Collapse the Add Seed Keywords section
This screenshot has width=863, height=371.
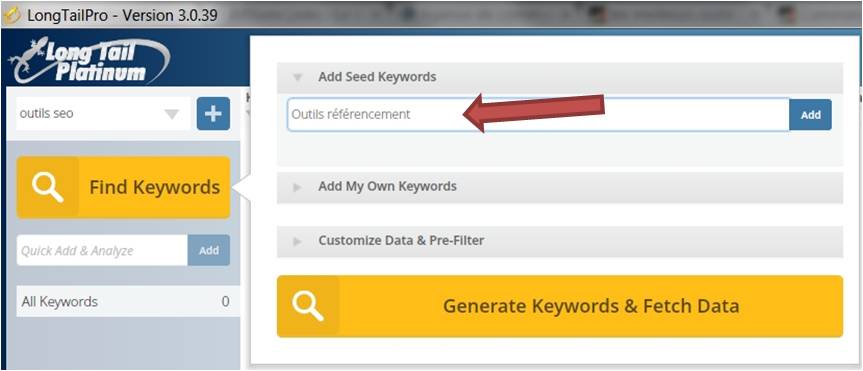tap(298, 78)
